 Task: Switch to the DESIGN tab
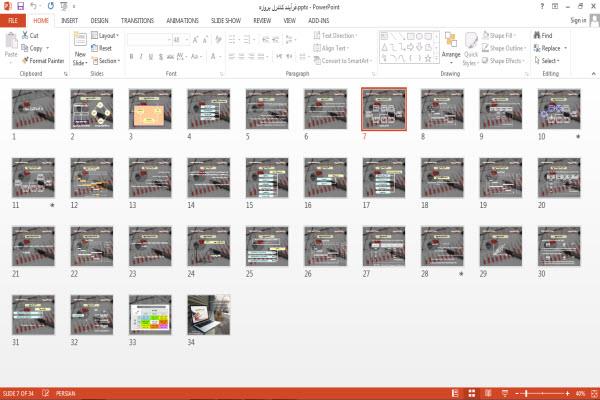coord(99,20)
